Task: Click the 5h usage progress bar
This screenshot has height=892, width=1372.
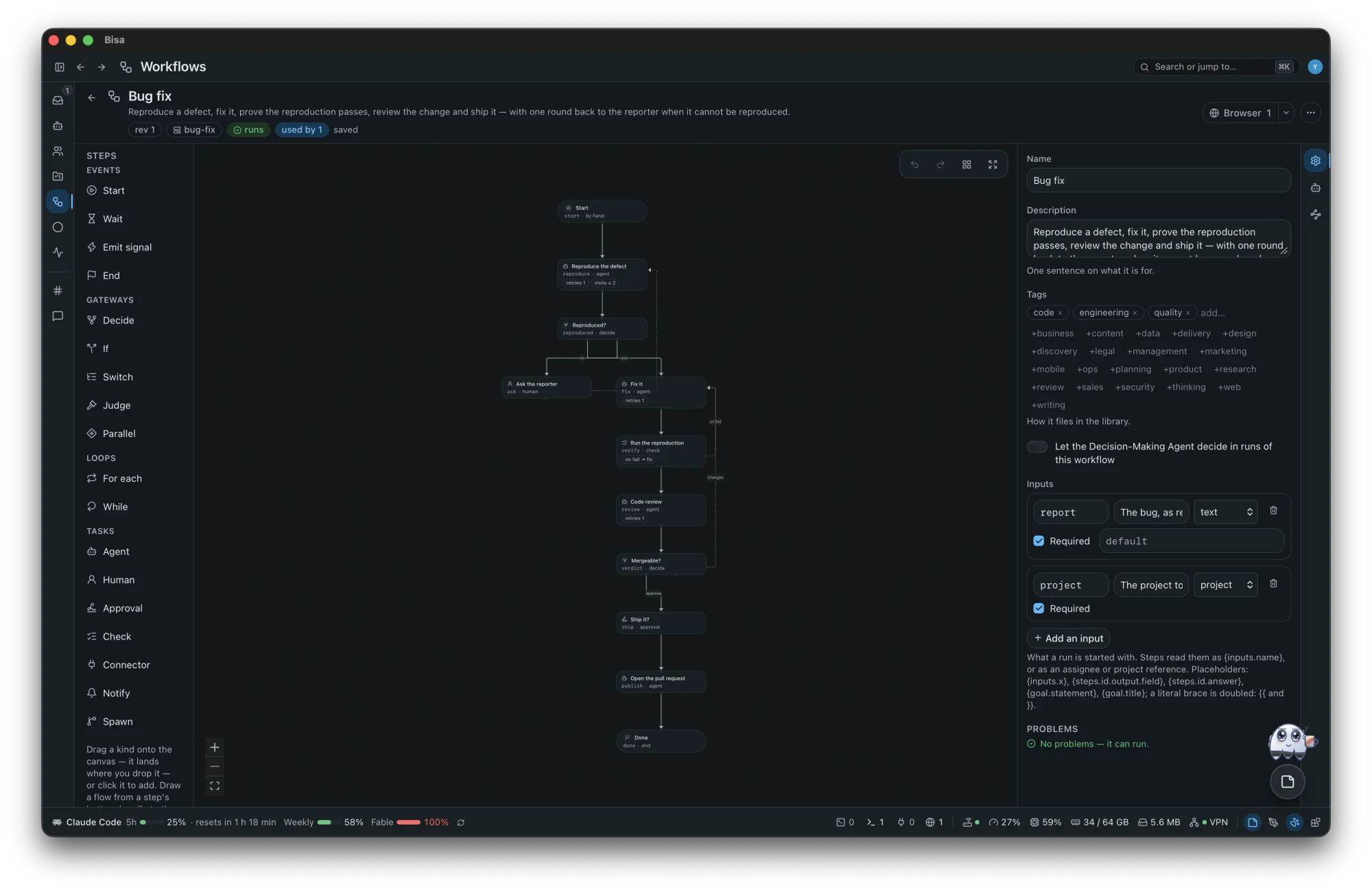Action: [151, 822]
